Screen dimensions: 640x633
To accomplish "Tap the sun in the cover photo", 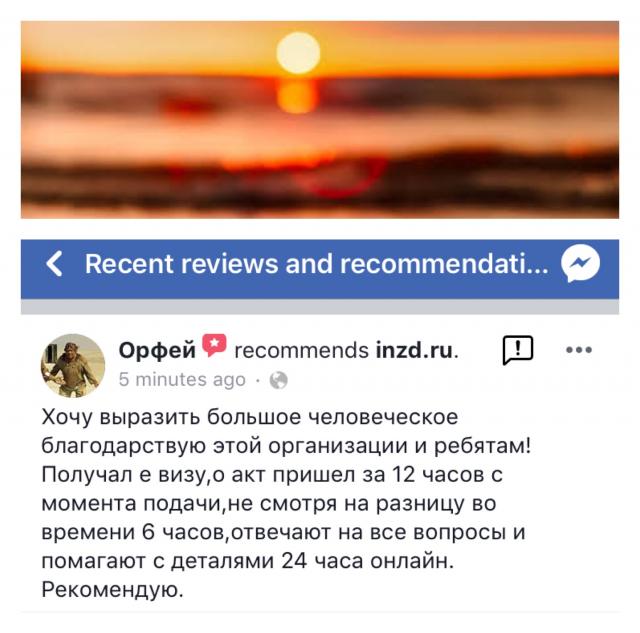I will click(x=298, y=53).
